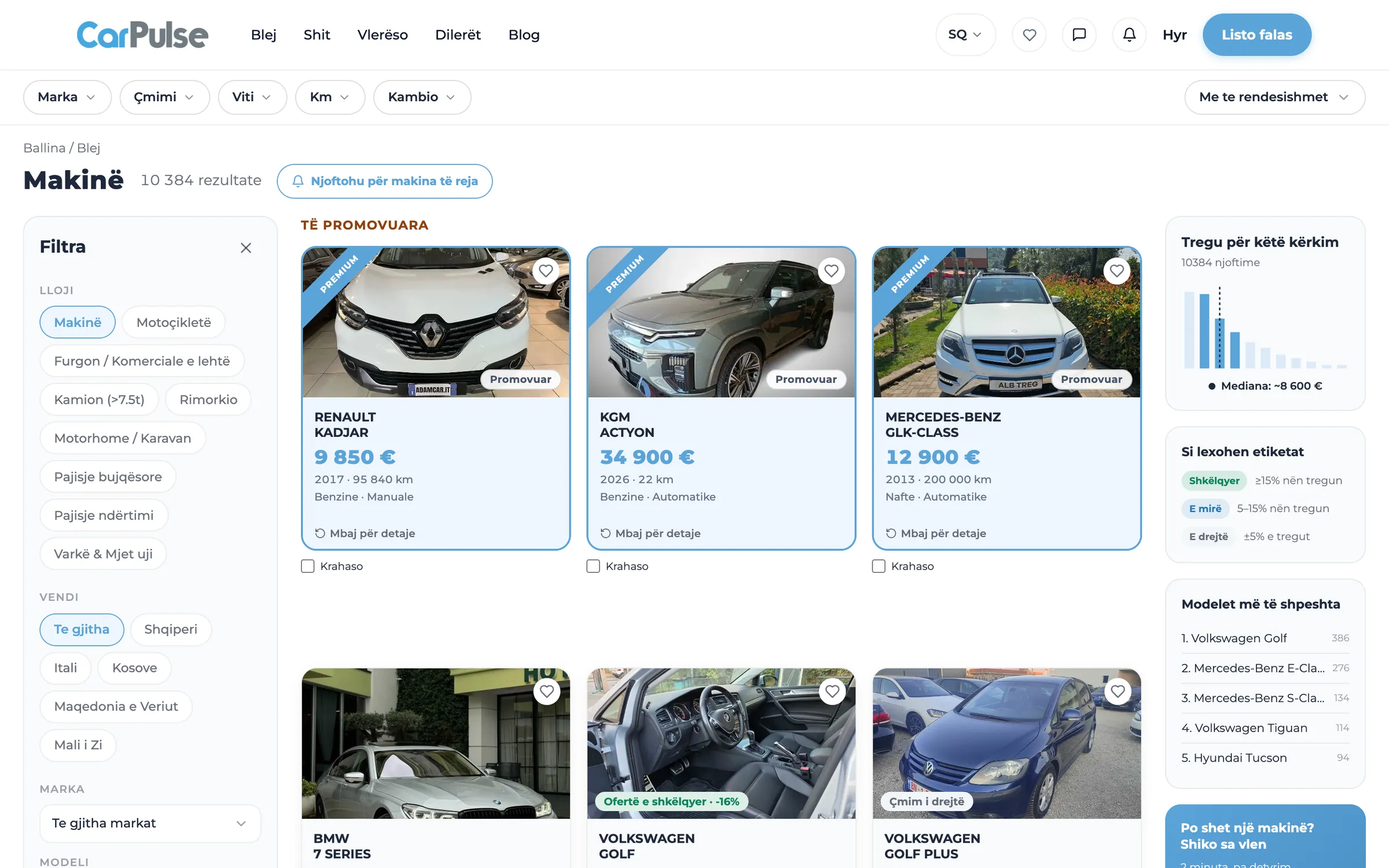Viewport: 1389px width, 868px height.
Task: Favorite the BMW 7 Series listing heart
Action: pos(546,692)
